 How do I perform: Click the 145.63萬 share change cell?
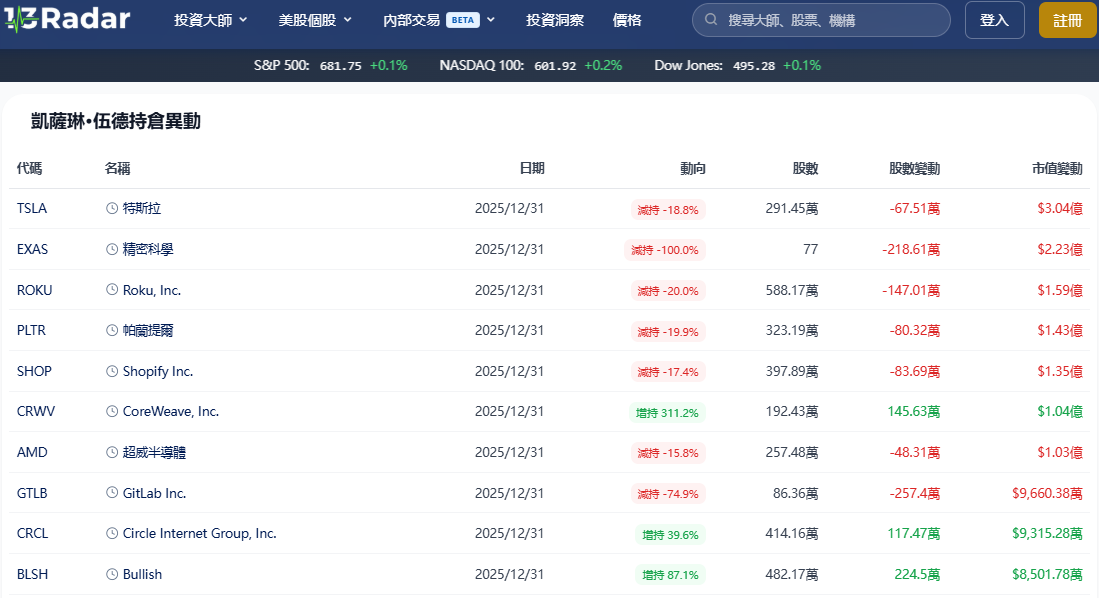(914, 412)
